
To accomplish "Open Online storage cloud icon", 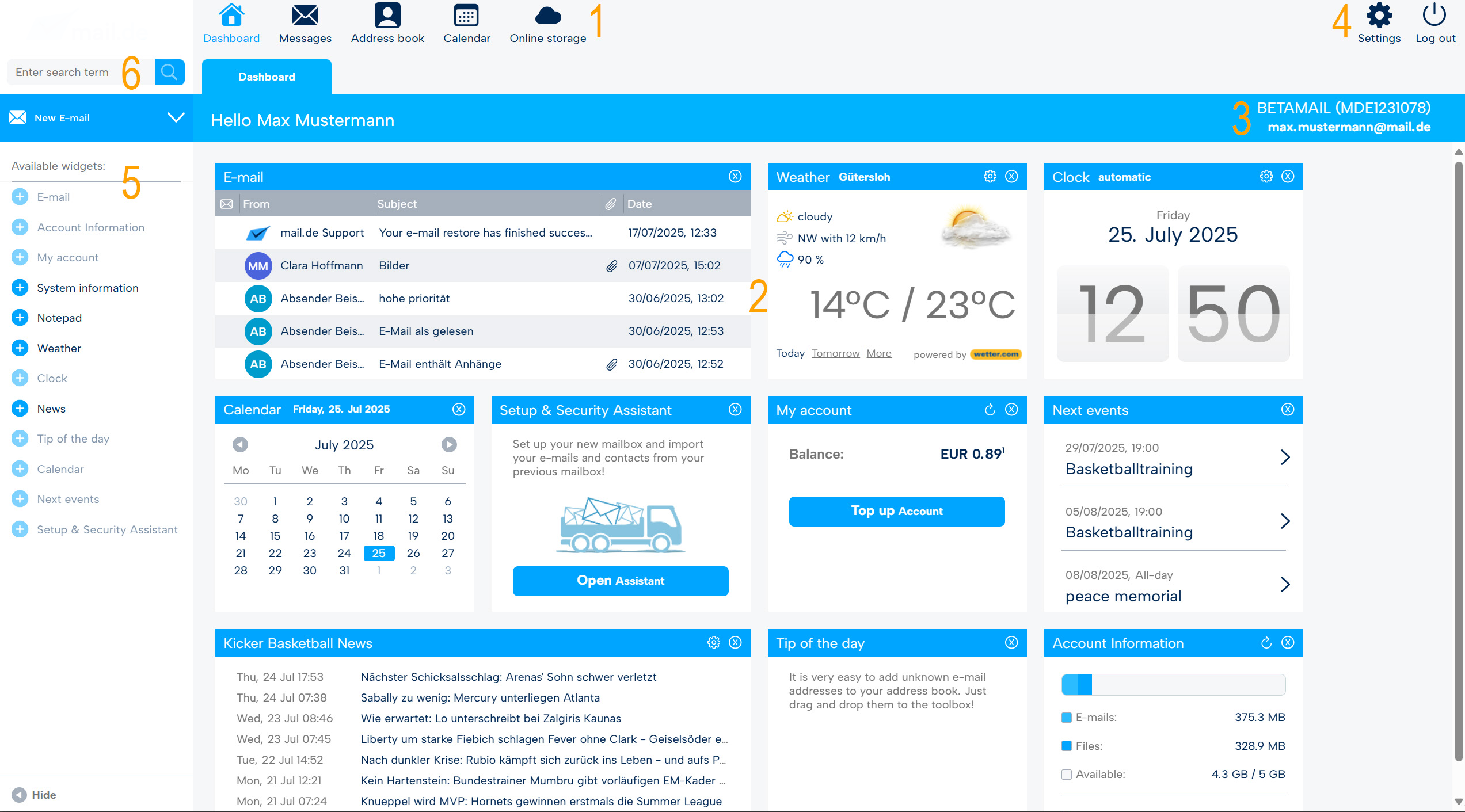I will [548, 16].
